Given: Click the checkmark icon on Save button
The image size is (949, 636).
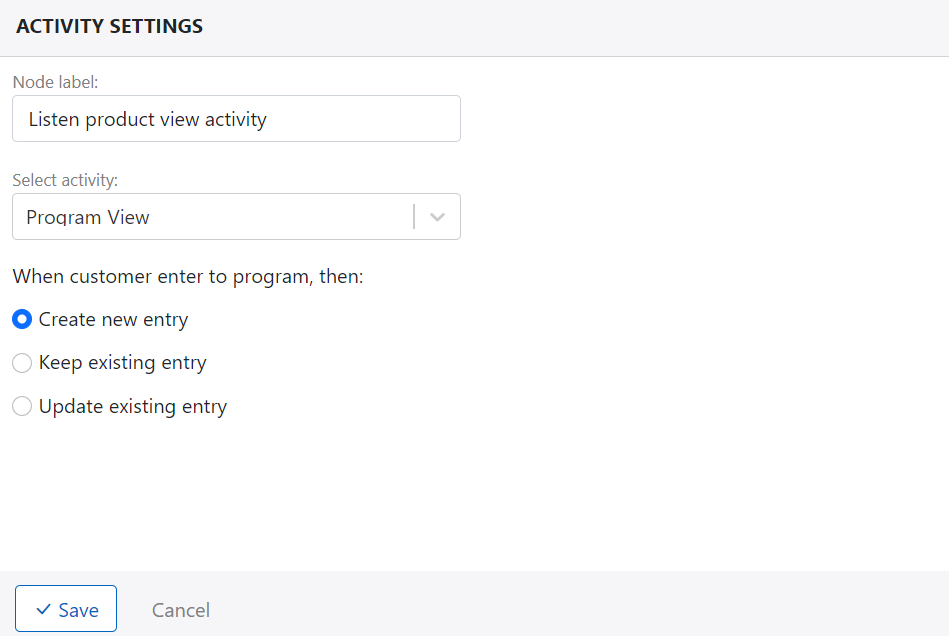Looking at the screenshot, I should (x=43, y=610).
